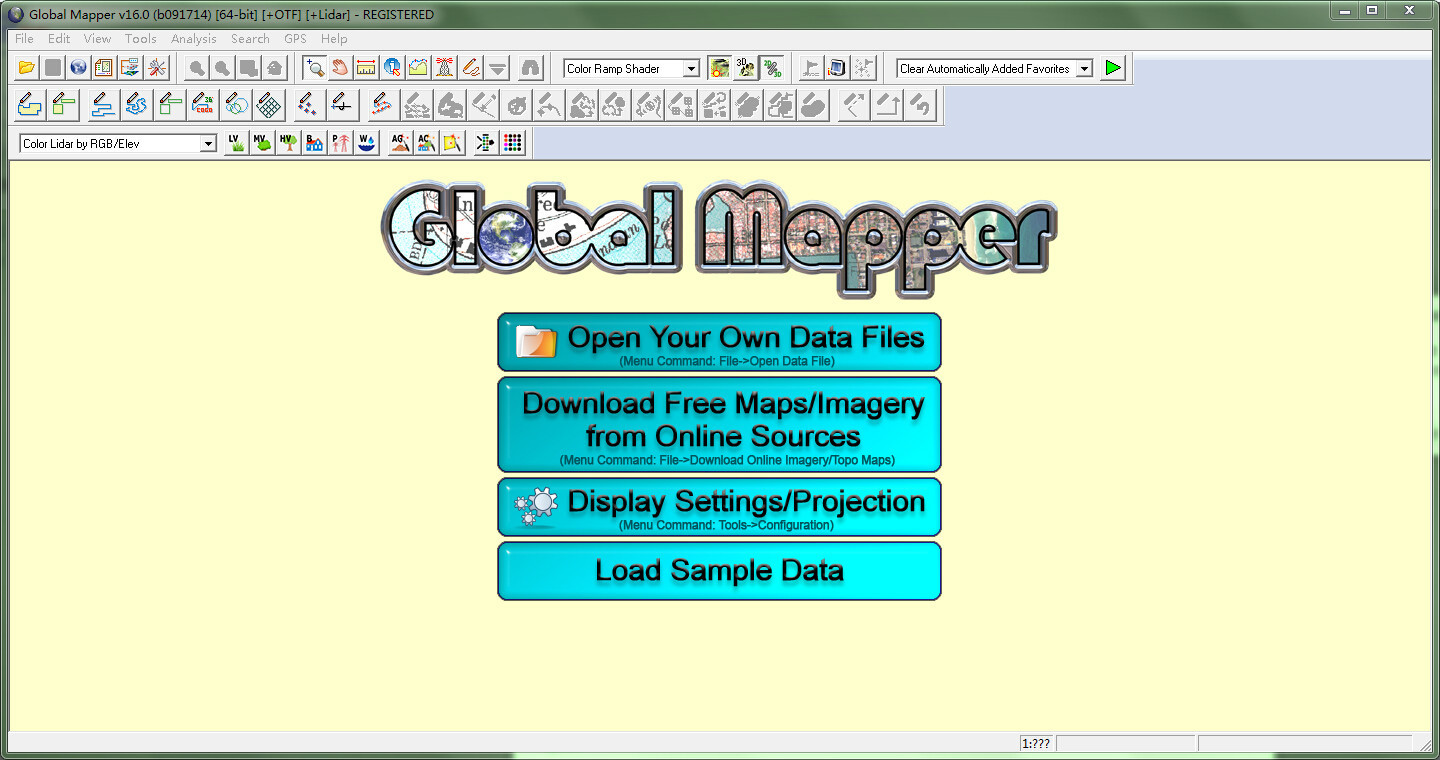Click the 1:??? scale status bar field

[x=1036, y=743]
